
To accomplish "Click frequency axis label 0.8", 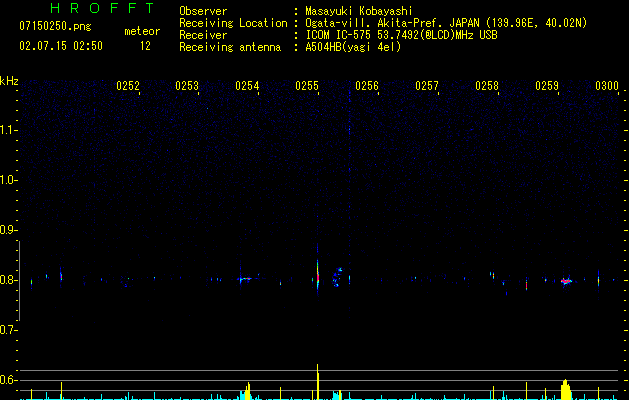I will (x=8, y=280).
